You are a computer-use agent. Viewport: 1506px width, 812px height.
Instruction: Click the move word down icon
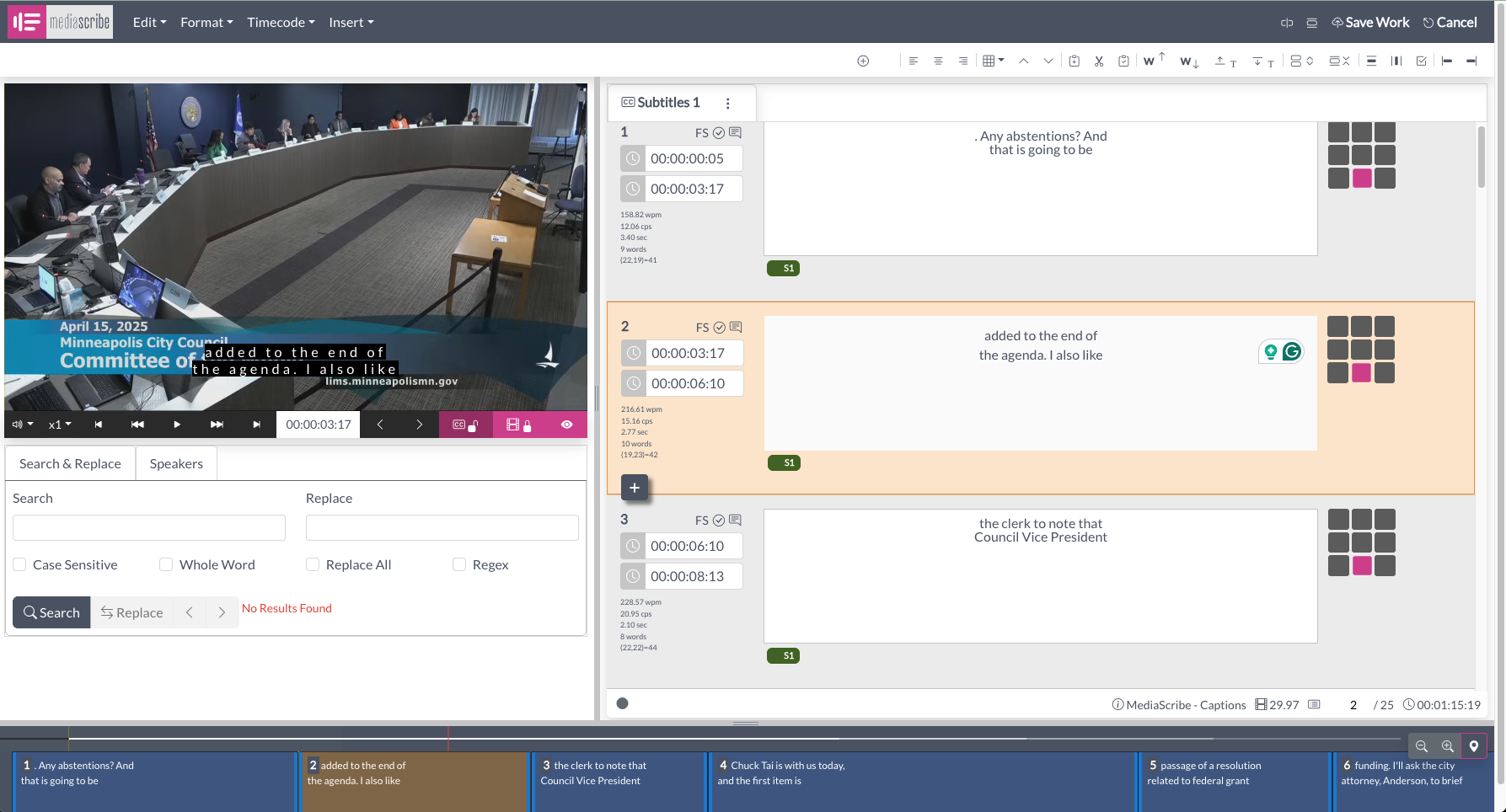tap(1188, 61)
